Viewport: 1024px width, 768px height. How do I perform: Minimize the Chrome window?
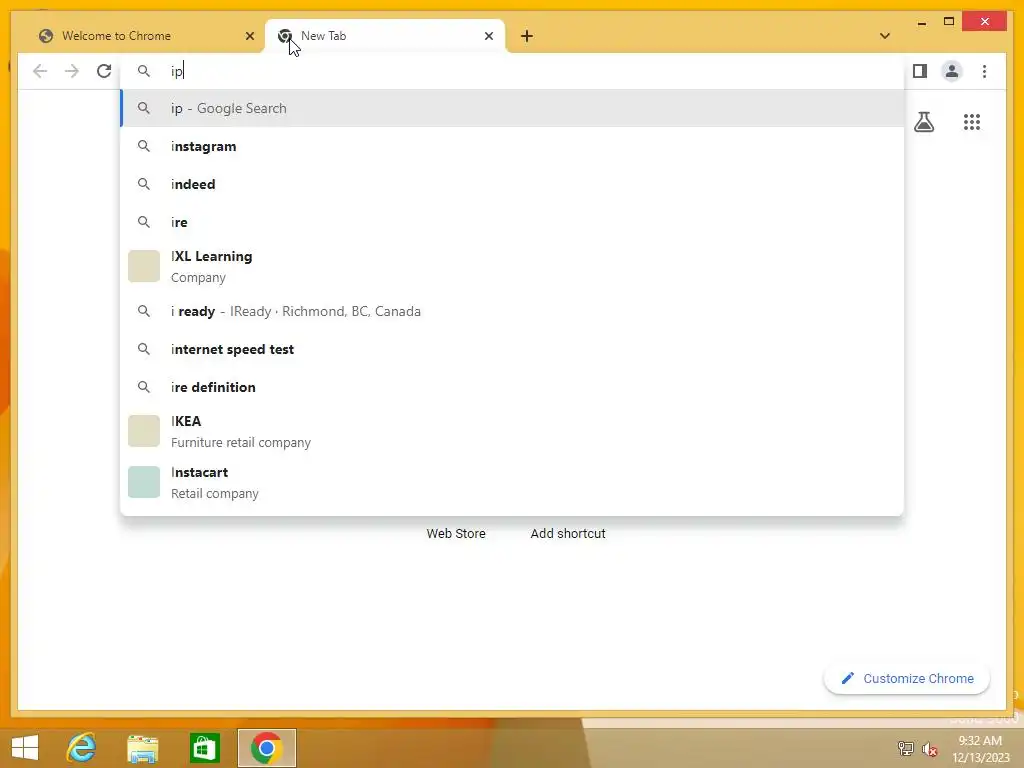click(921, 23)
